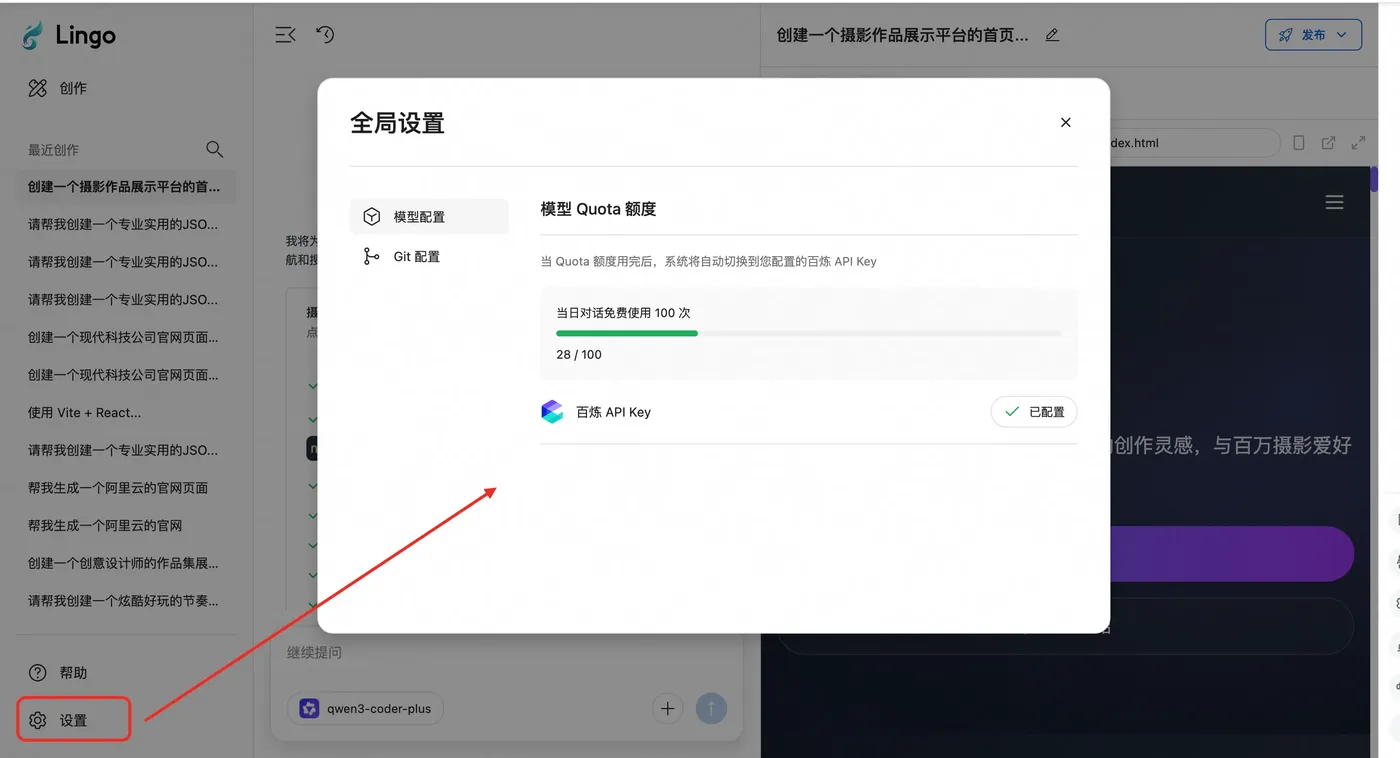Image resolution: width=1400 pixels, height=758 pixels.
Task: Open 设置 in the sidebar
Action: (x=73, y=720)
